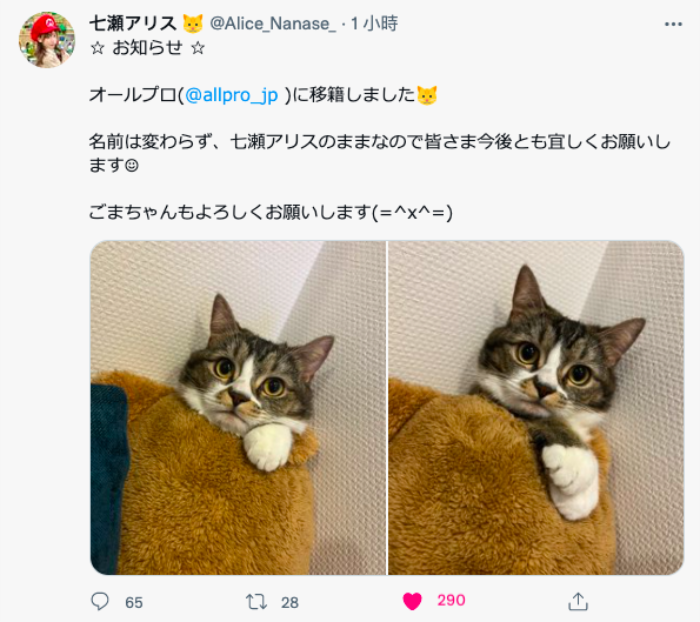Click the retweet arrows icon
Screen dimensions: 700x622
tap(256, 602)
